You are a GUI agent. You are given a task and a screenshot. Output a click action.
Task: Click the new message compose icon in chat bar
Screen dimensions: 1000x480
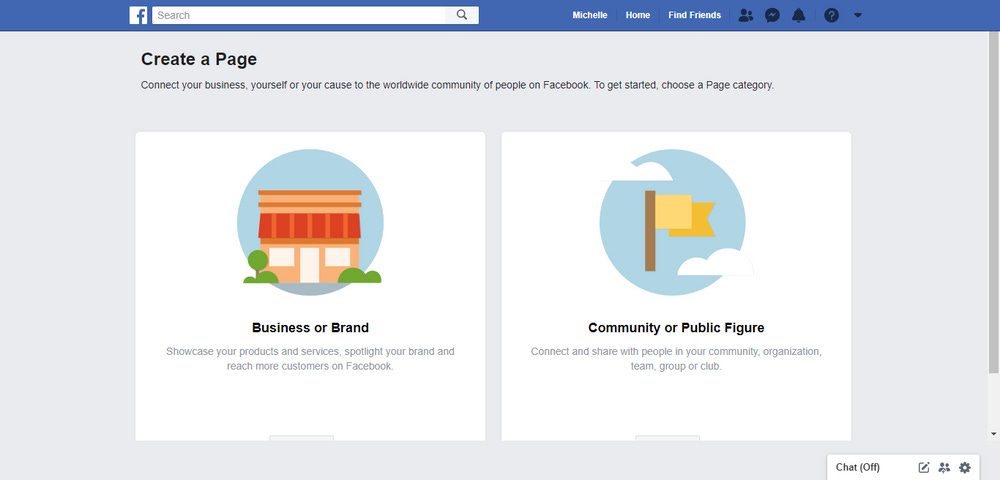(924, 467)
